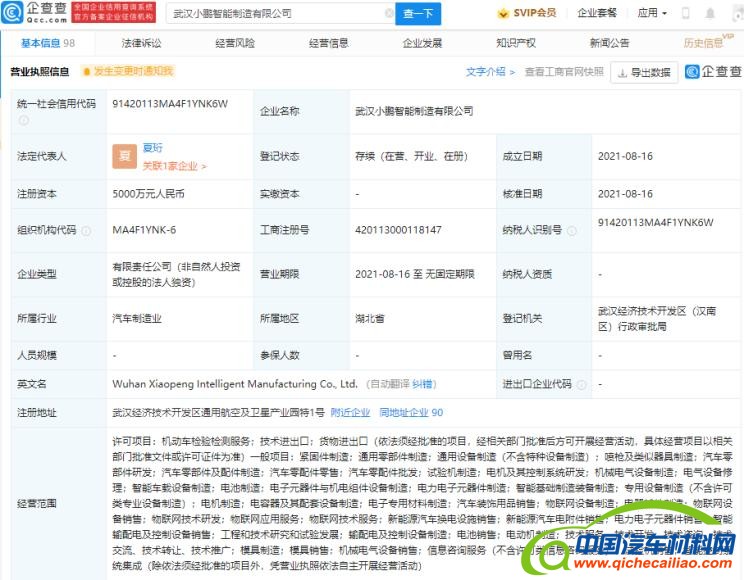Click info icon under 统一社会信用代码
The image size is (744, 580).
click(x=23, y=121)
